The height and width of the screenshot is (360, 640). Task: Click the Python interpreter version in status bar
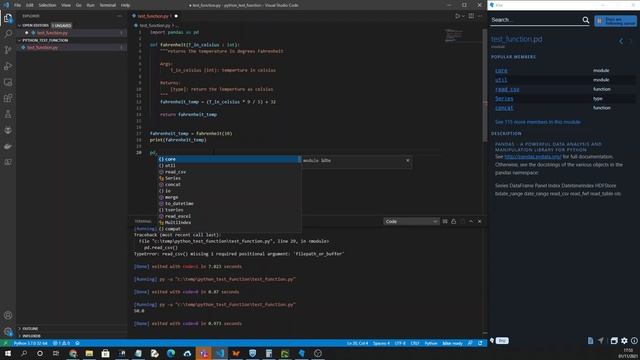coord(31,343)
